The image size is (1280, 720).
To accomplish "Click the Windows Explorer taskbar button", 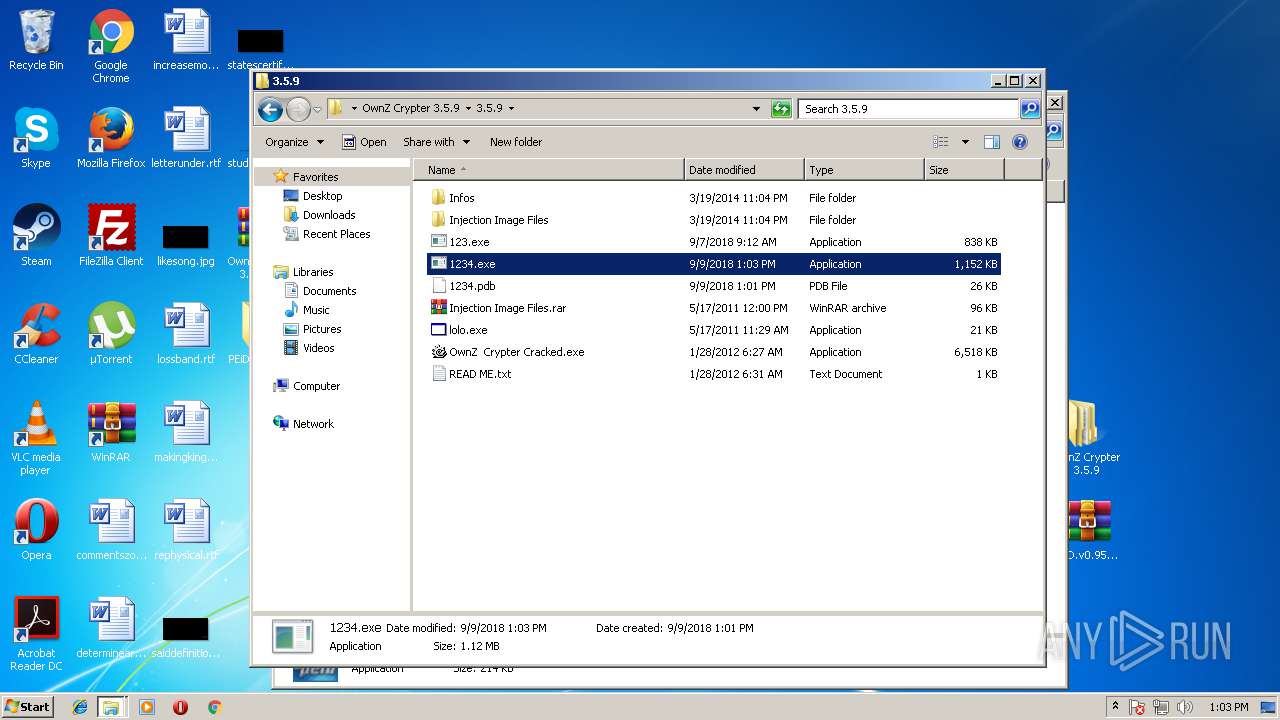I will tap(111, 707).
